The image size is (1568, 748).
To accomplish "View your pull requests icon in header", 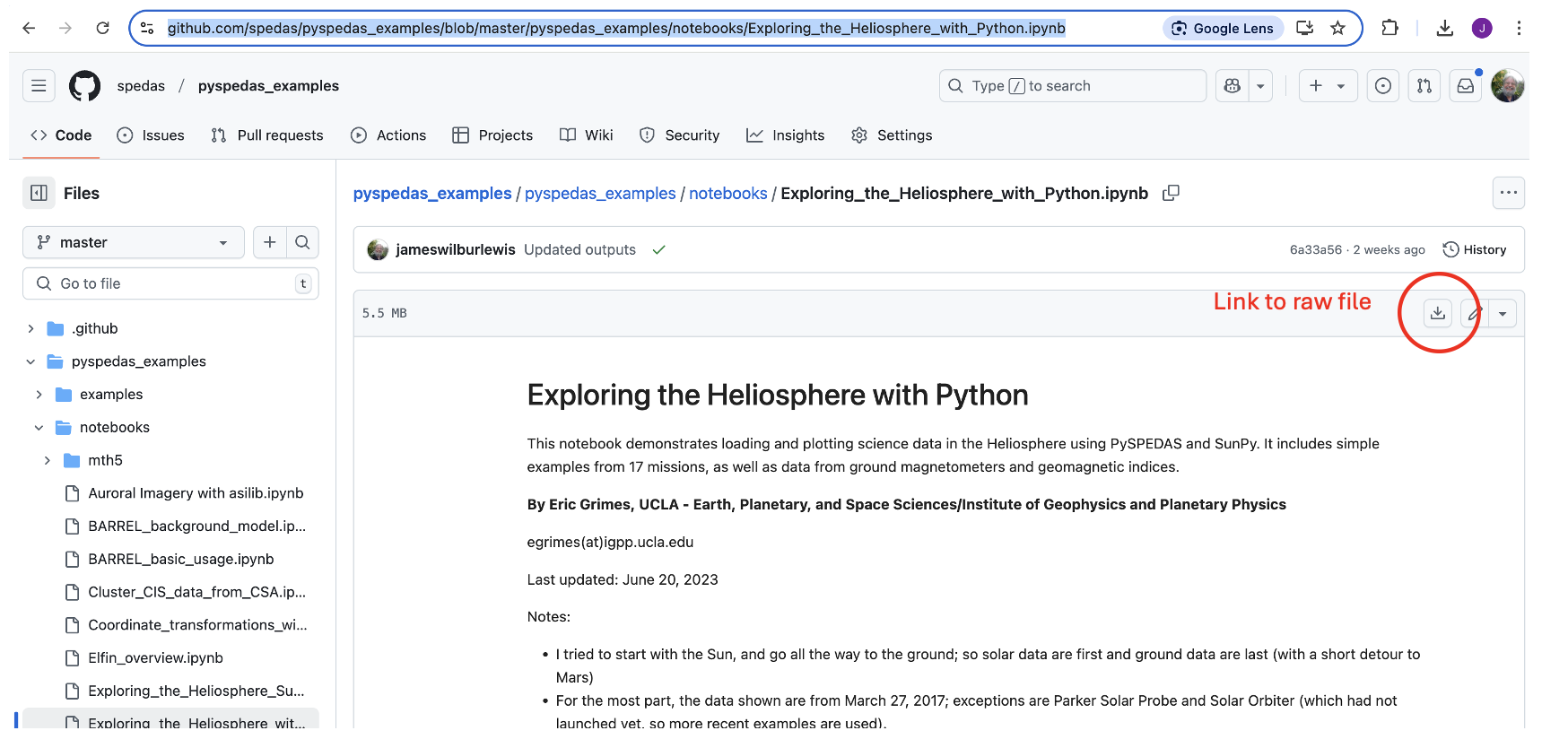I will pos(1424,85).
